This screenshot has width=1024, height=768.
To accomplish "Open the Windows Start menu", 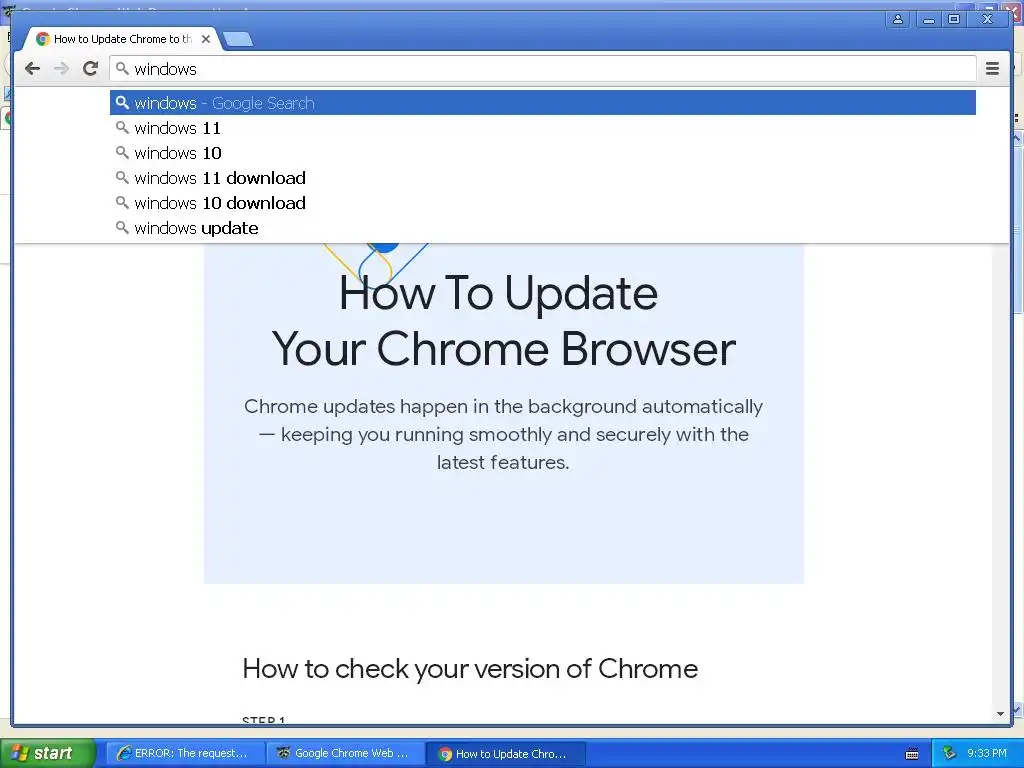I will pyautogui.click(x=48, y=753).
